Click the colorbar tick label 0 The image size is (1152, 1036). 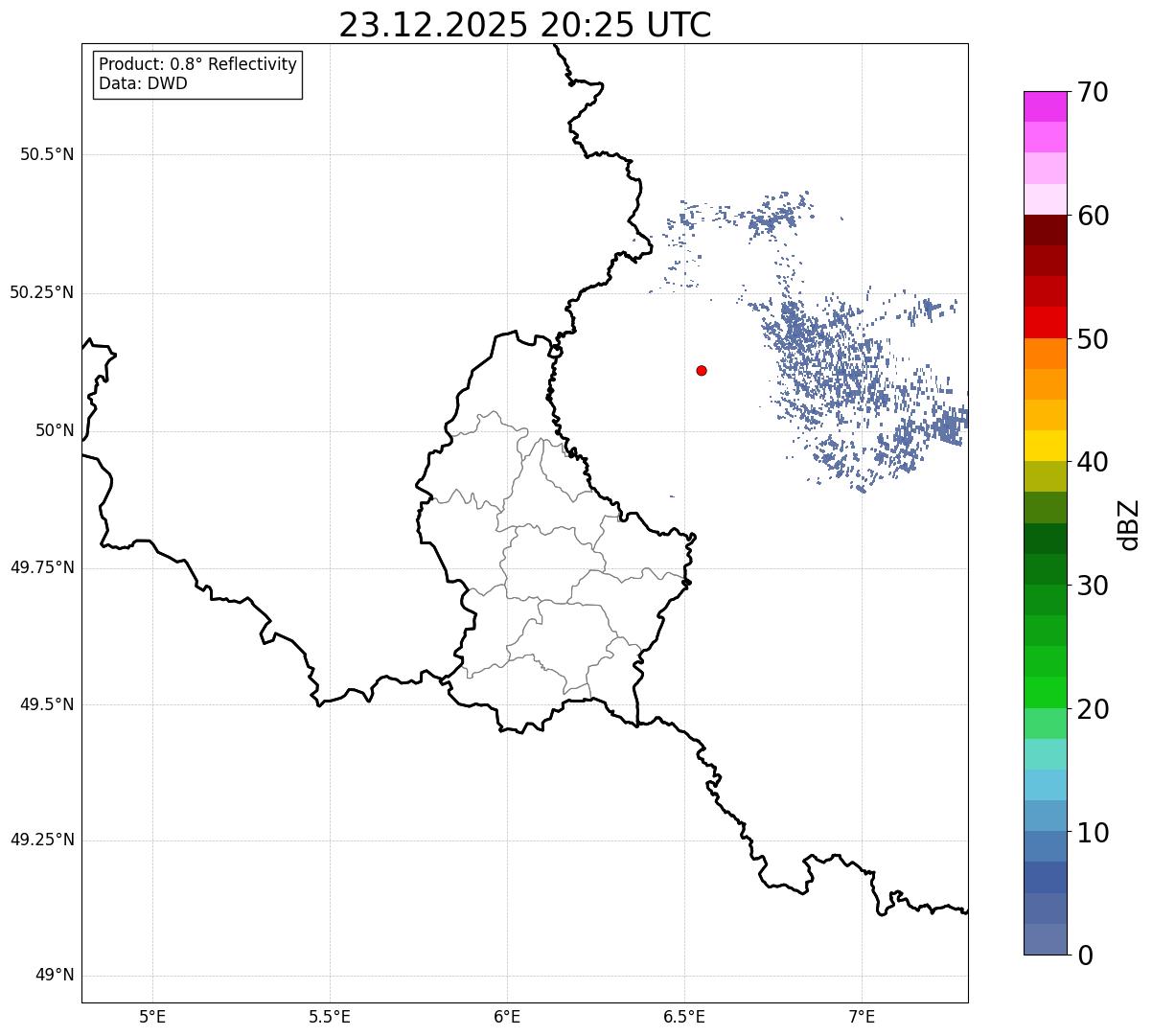coord(1084,955)
